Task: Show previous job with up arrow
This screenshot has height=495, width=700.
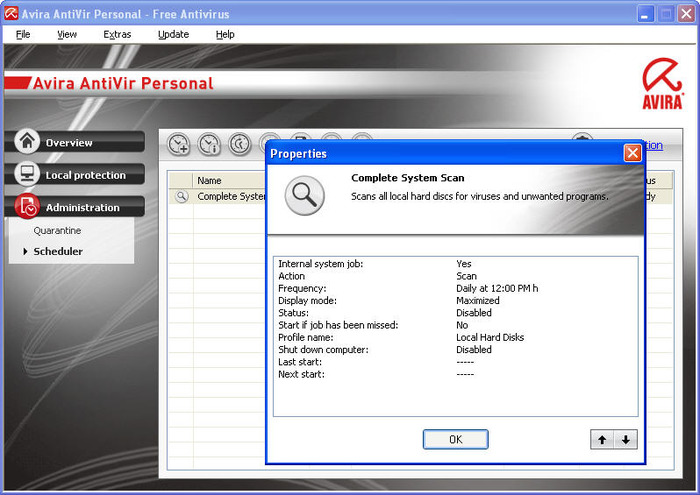Action: click(x=602, y=440)
